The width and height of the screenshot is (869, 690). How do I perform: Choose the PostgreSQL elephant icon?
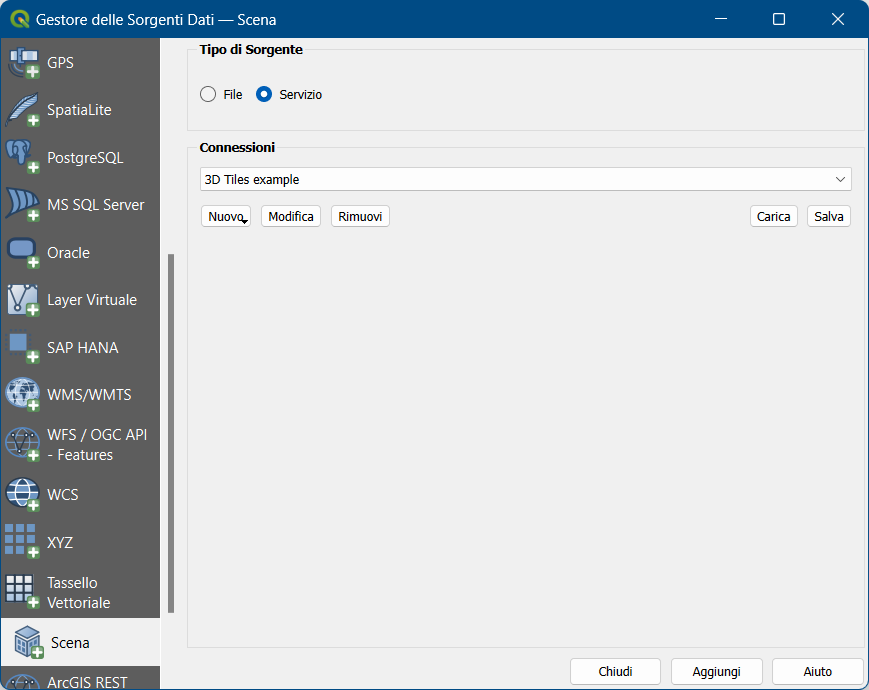pyautogui.click(x=22, y=157)
